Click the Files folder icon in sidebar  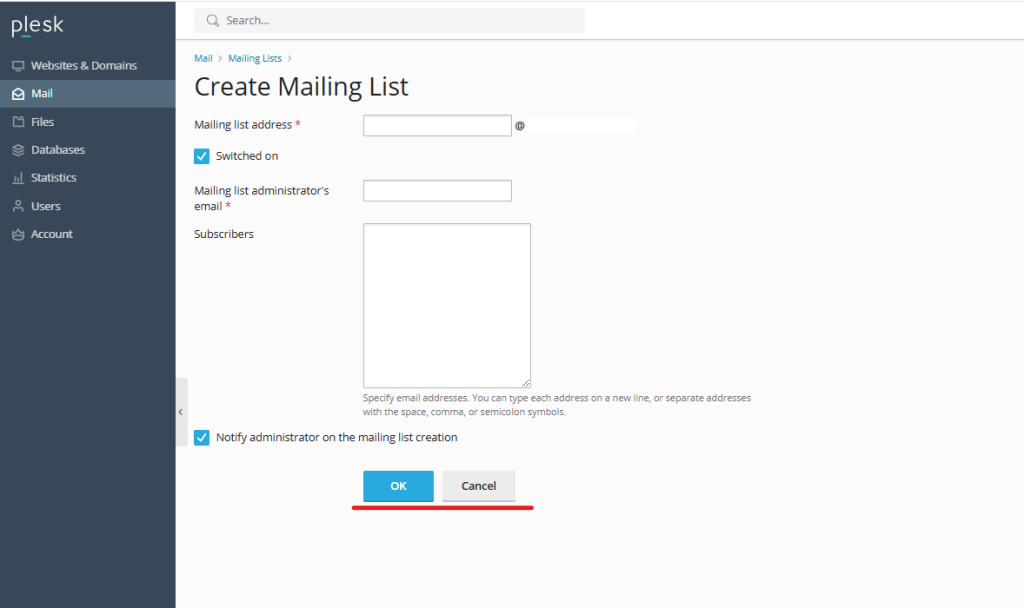(18, 122)
